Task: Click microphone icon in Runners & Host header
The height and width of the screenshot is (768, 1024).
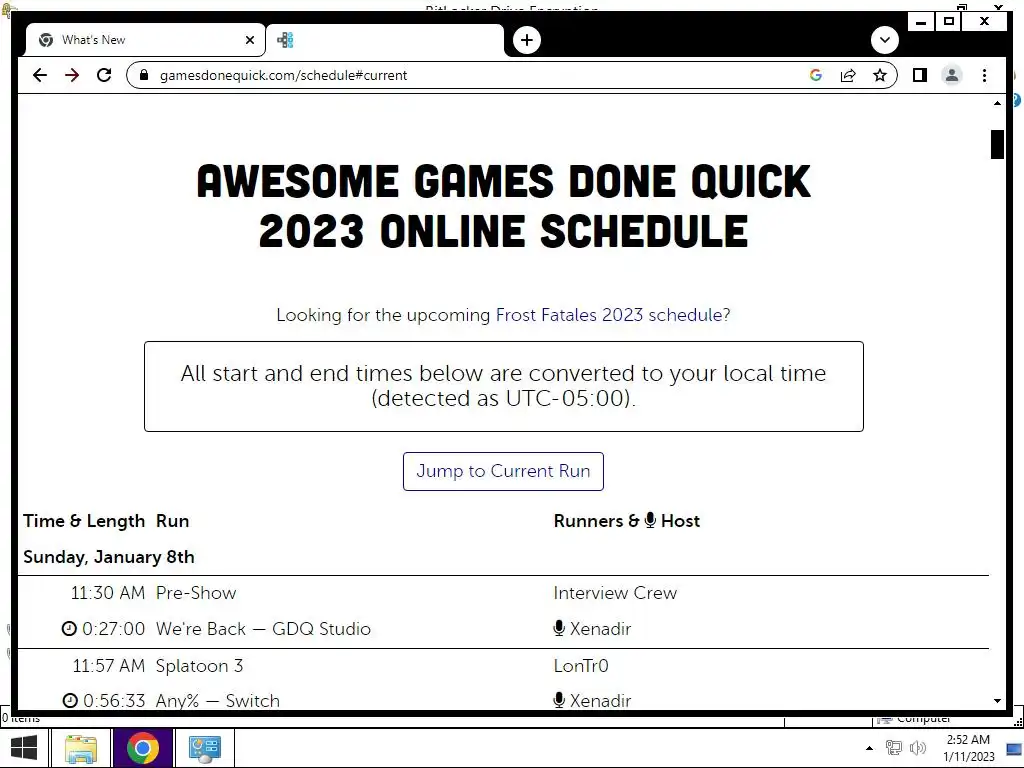Action: 650,520
